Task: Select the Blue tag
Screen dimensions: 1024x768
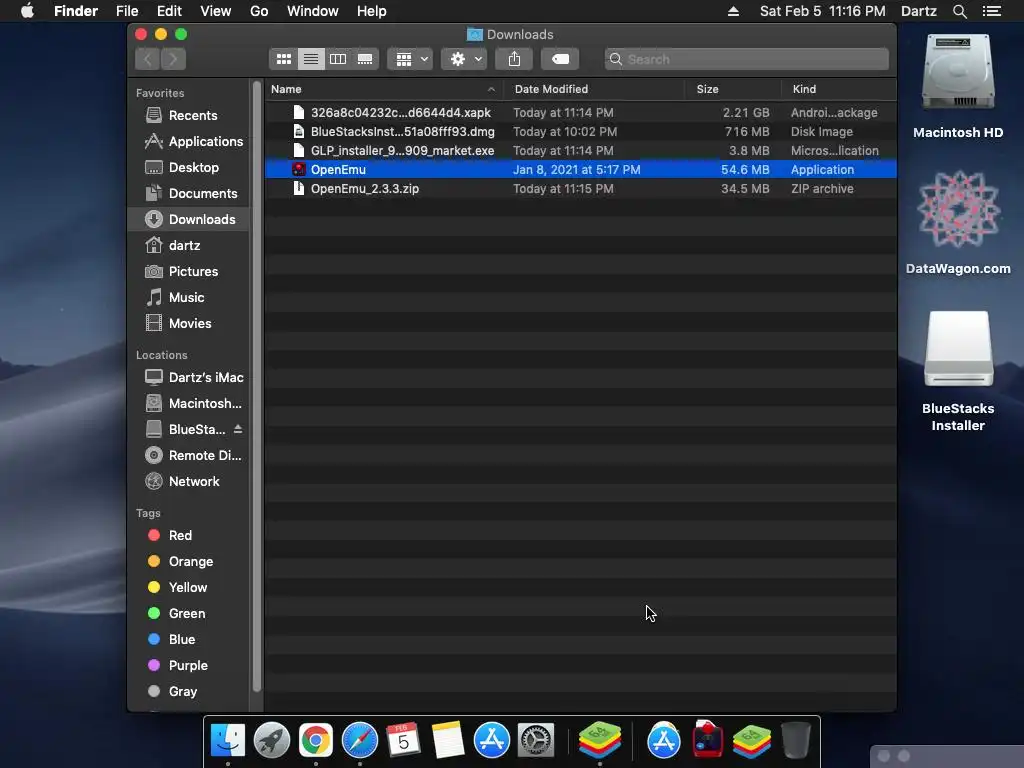Action: point(189,640)
